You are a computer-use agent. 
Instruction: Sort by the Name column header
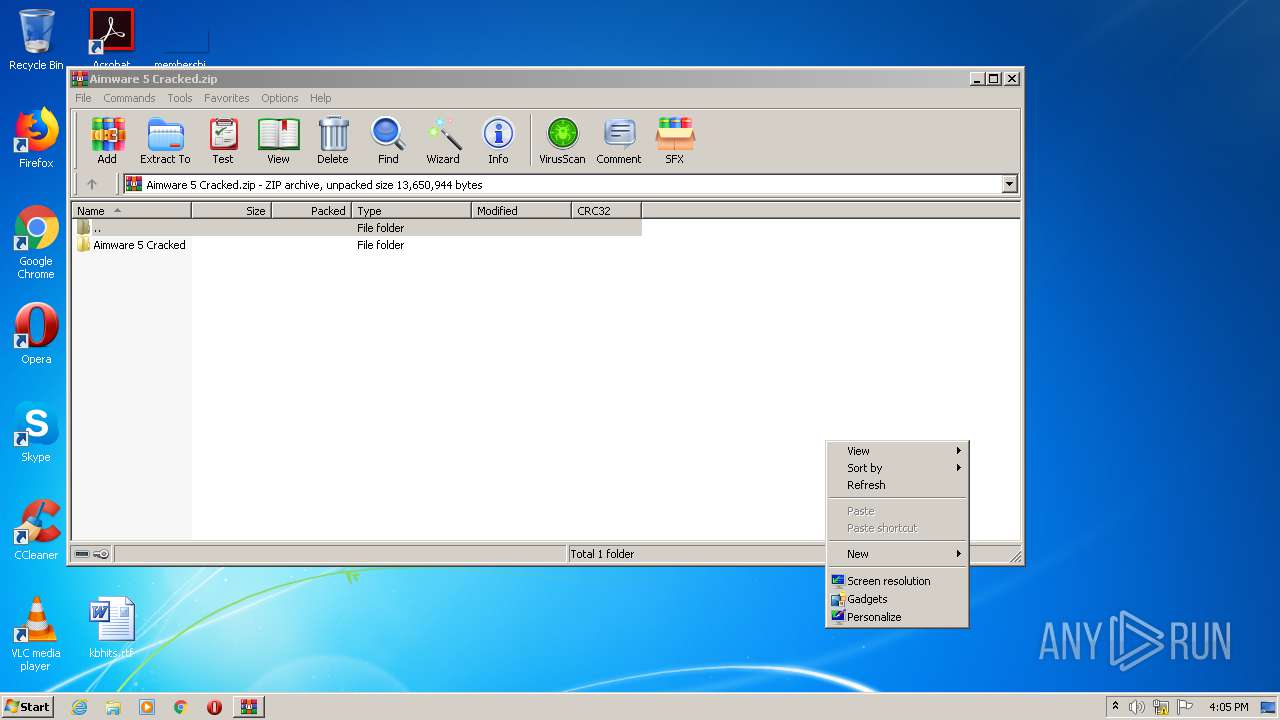coord(131,211)
